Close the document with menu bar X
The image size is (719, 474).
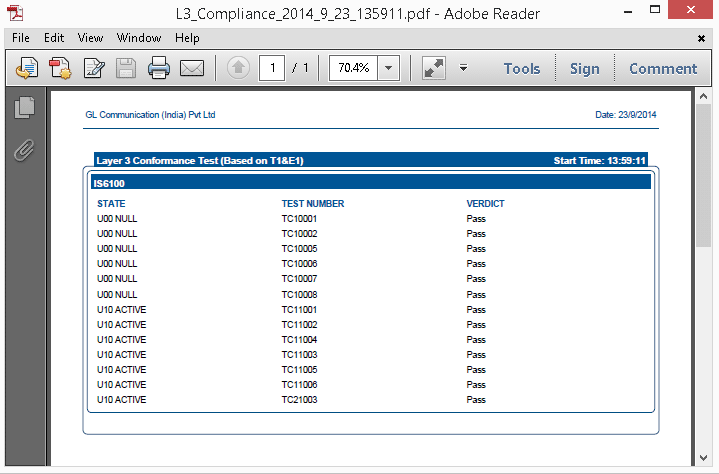tap(701, 39)
